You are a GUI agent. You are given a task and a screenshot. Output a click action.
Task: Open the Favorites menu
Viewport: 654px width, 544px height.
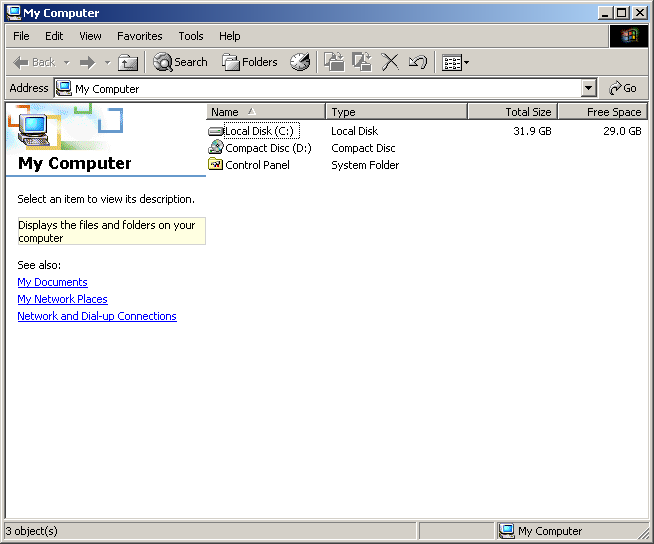tap(139, 36)
